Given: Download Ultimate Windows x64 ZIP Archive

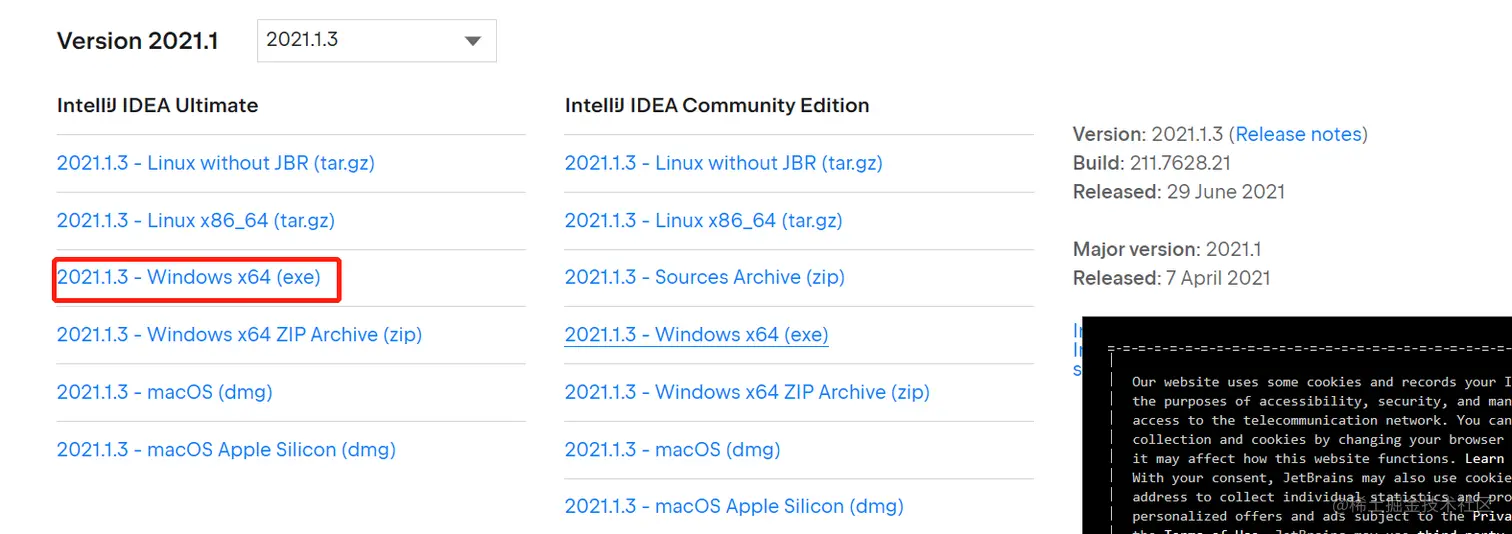Looking at the screenshot, I should point(239,334).
